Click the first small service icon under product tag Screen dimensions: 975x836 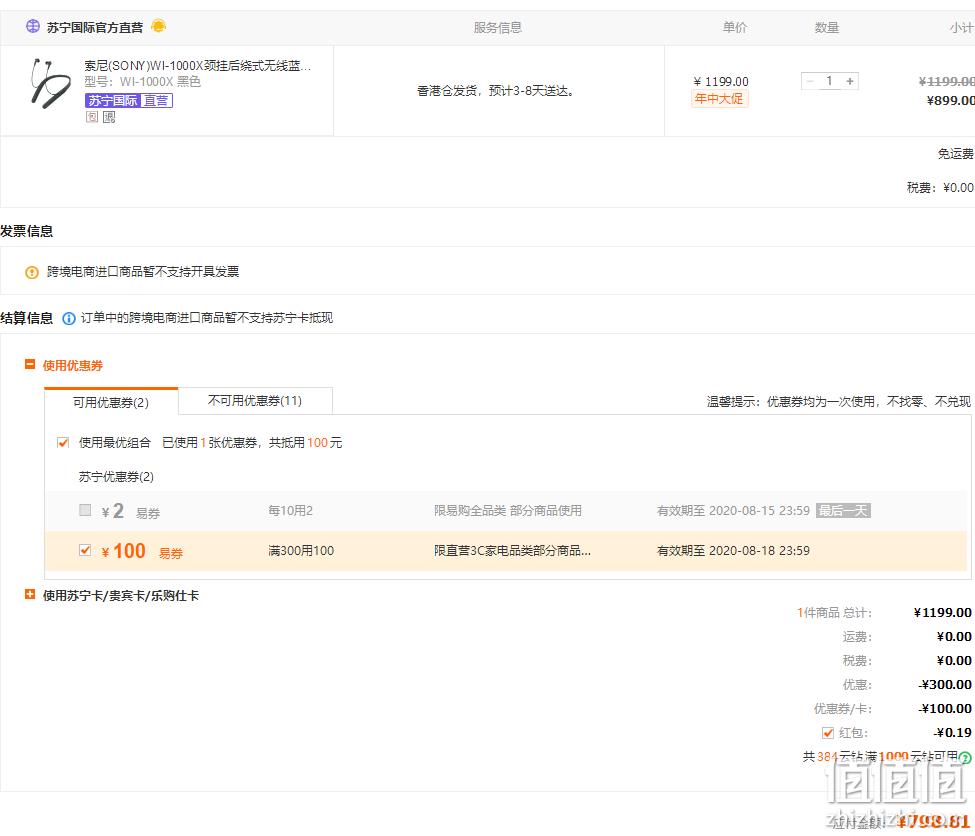pos(92,117)
